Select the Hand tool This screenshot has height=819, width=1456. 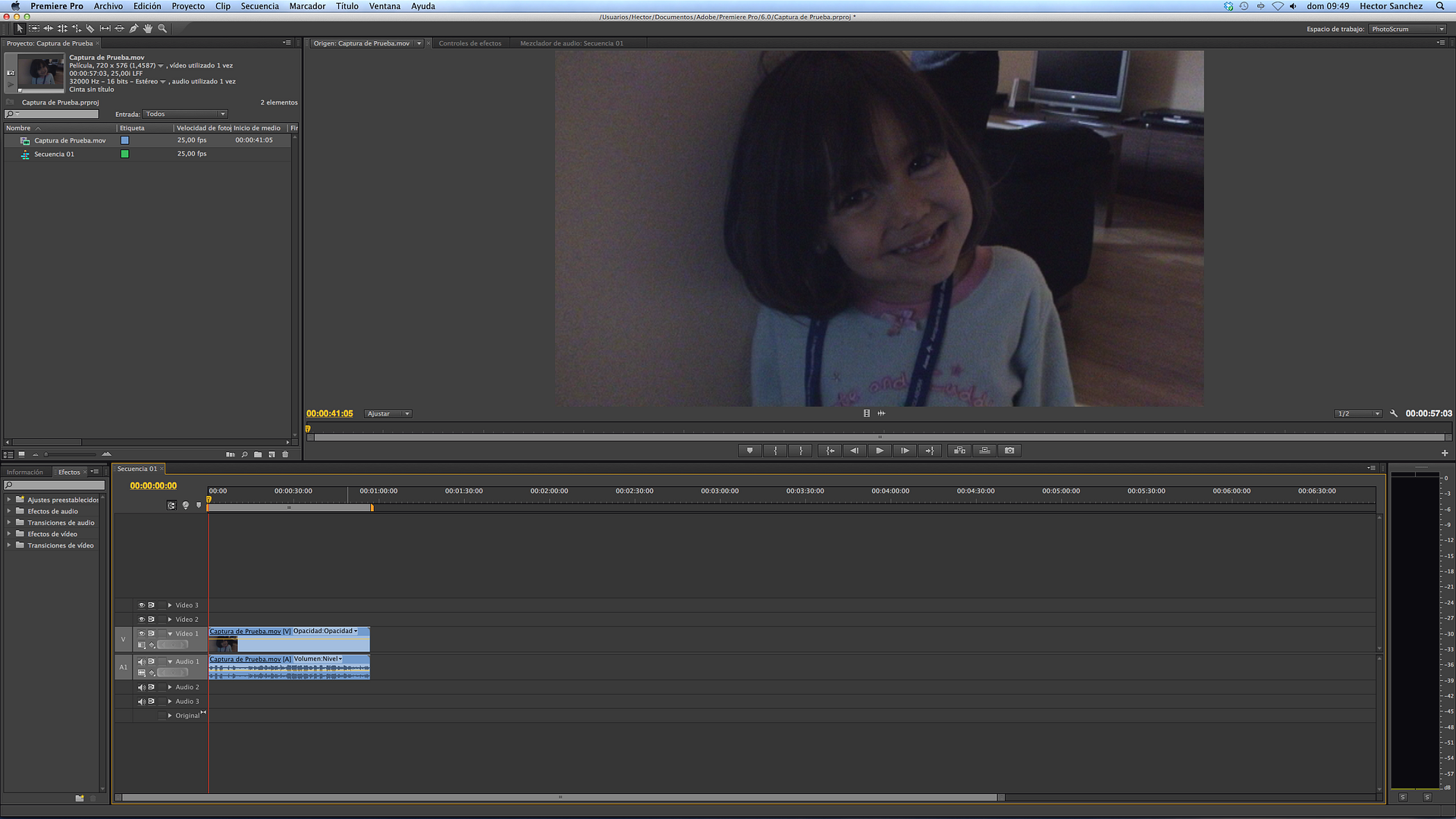[x=148, y=29]
